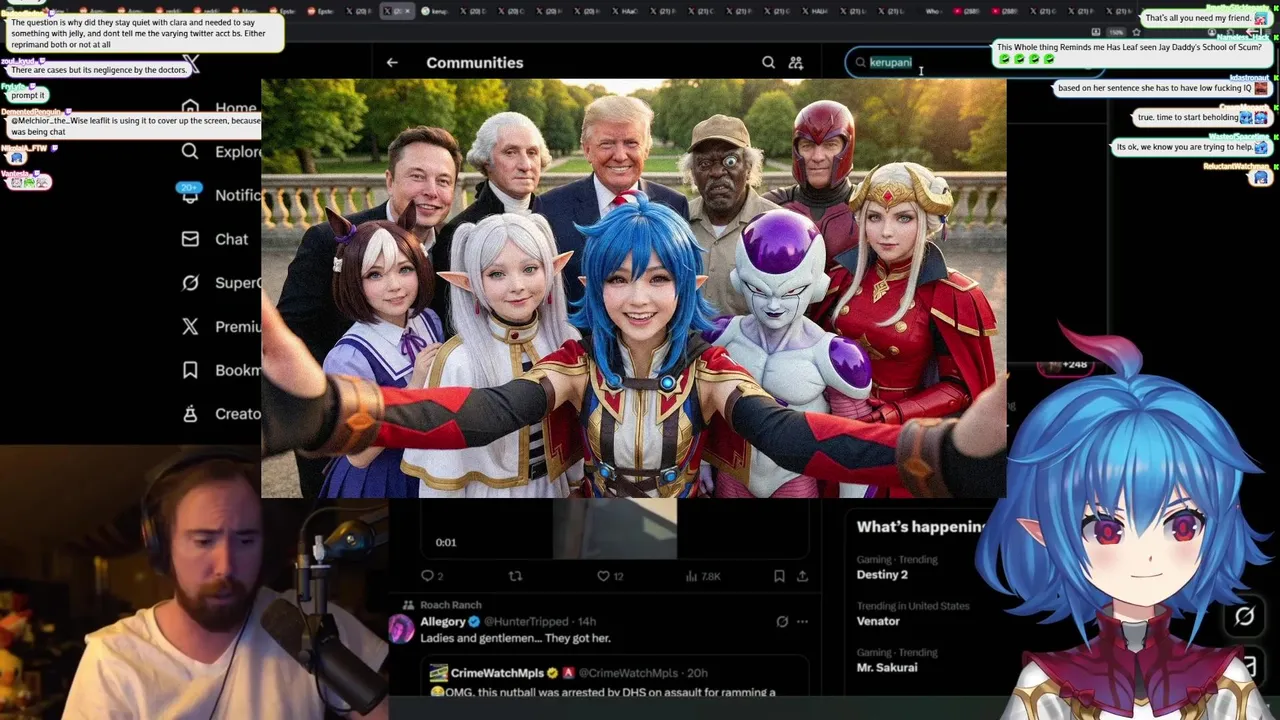
Task: Open Notifications bell with the 20+ badge
Action: [190, 194]
